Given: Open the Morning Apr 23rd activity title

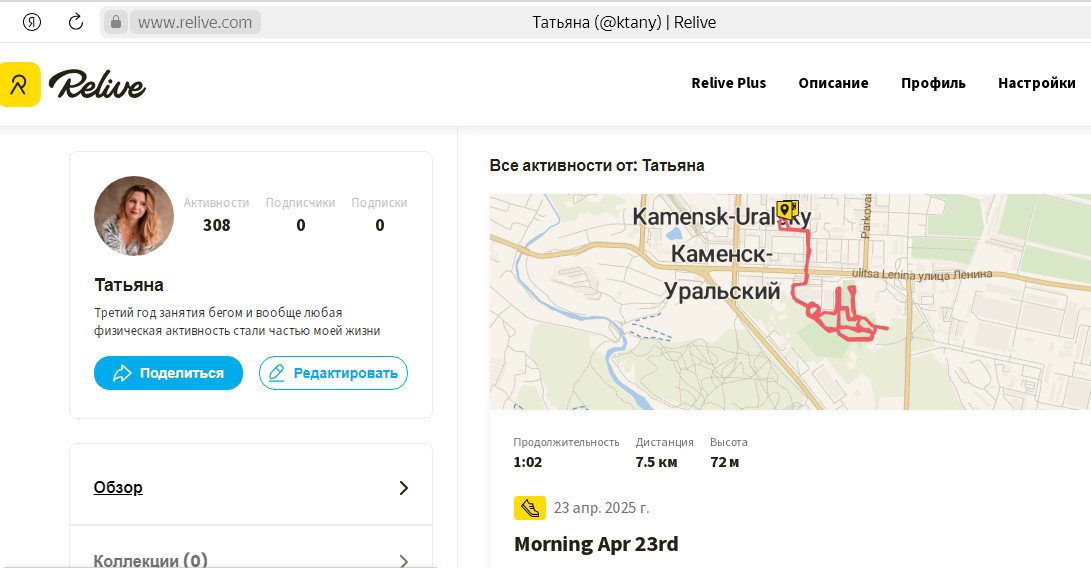Looking at the screenshot, I should [x=596, y=544].
